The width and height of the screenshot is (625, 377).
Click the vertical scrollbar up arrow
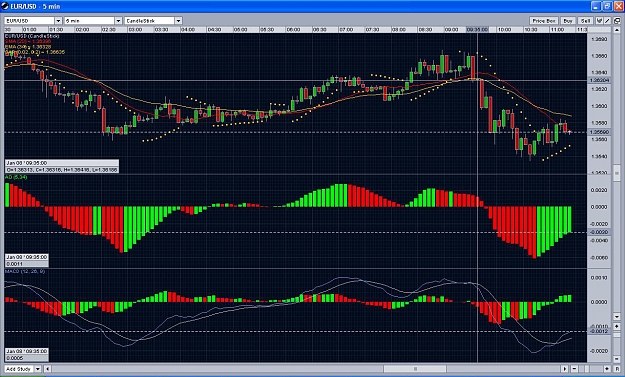pos(617,30)
